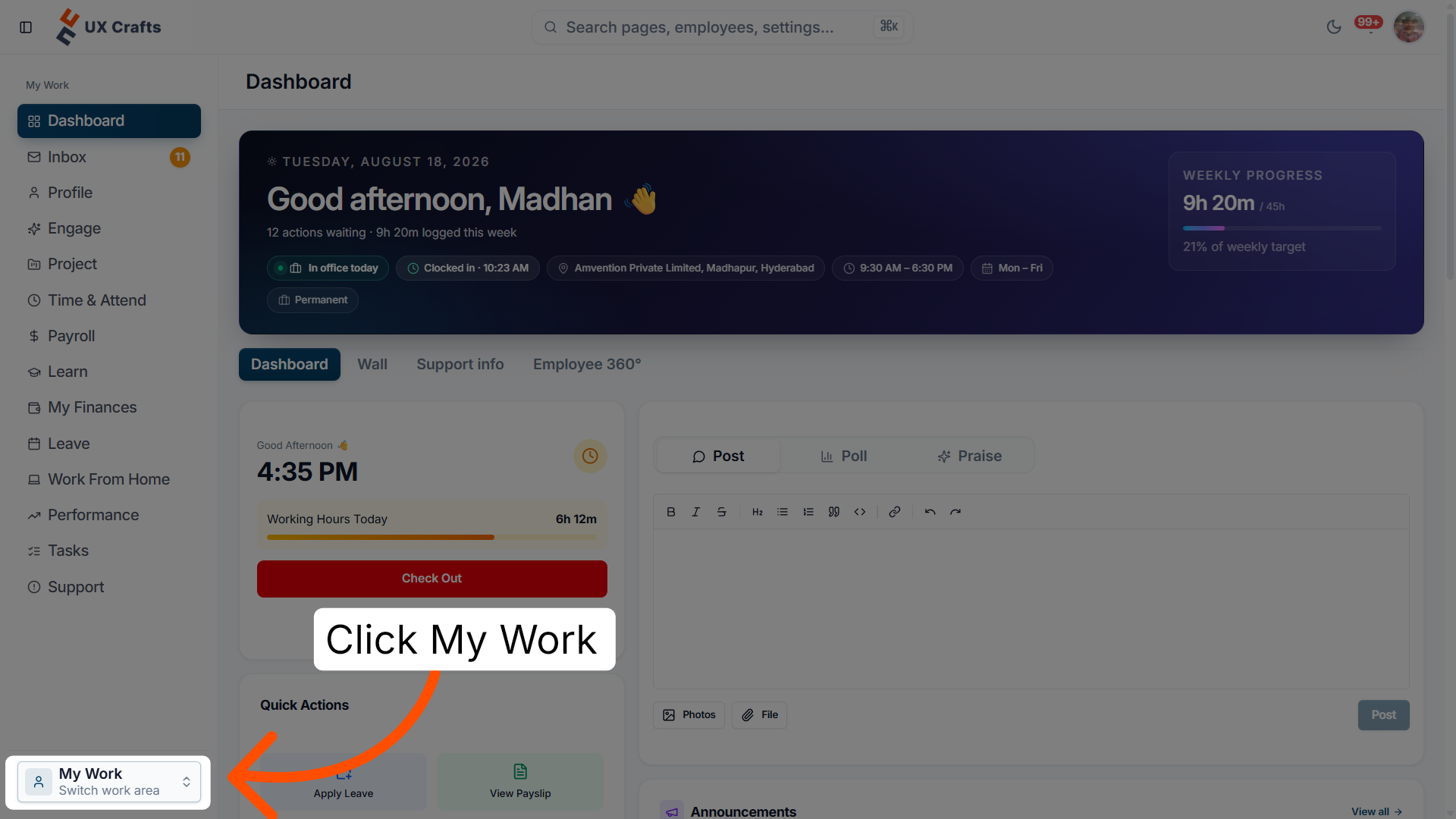Open My Work area switcher dropdown
The image size is (1456, 819).
click(x=109, y=782)
